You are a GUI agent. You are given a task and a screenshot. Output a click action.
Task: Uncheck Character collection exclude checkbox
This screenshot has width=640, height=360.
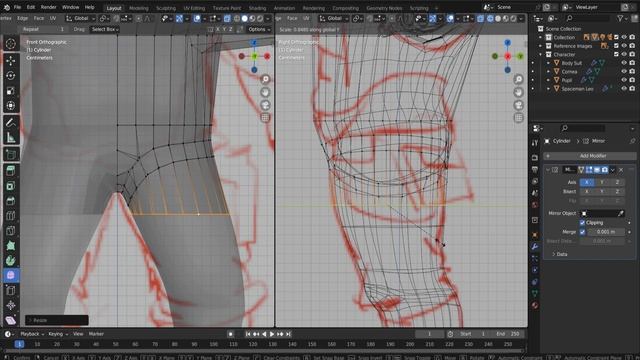coord(616,54)
